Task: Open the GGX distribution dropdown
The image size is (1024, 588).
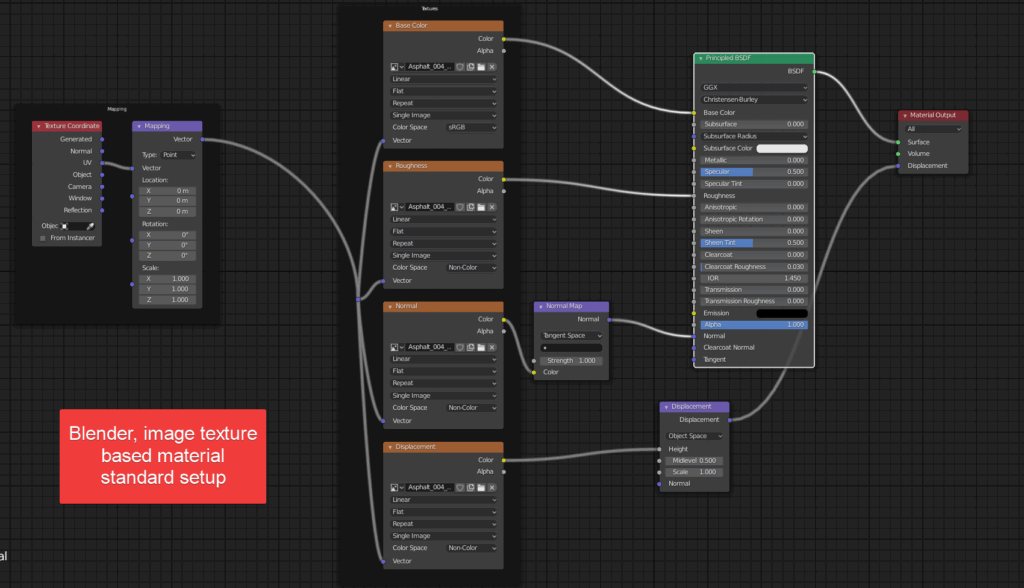Action: (754, 88)
